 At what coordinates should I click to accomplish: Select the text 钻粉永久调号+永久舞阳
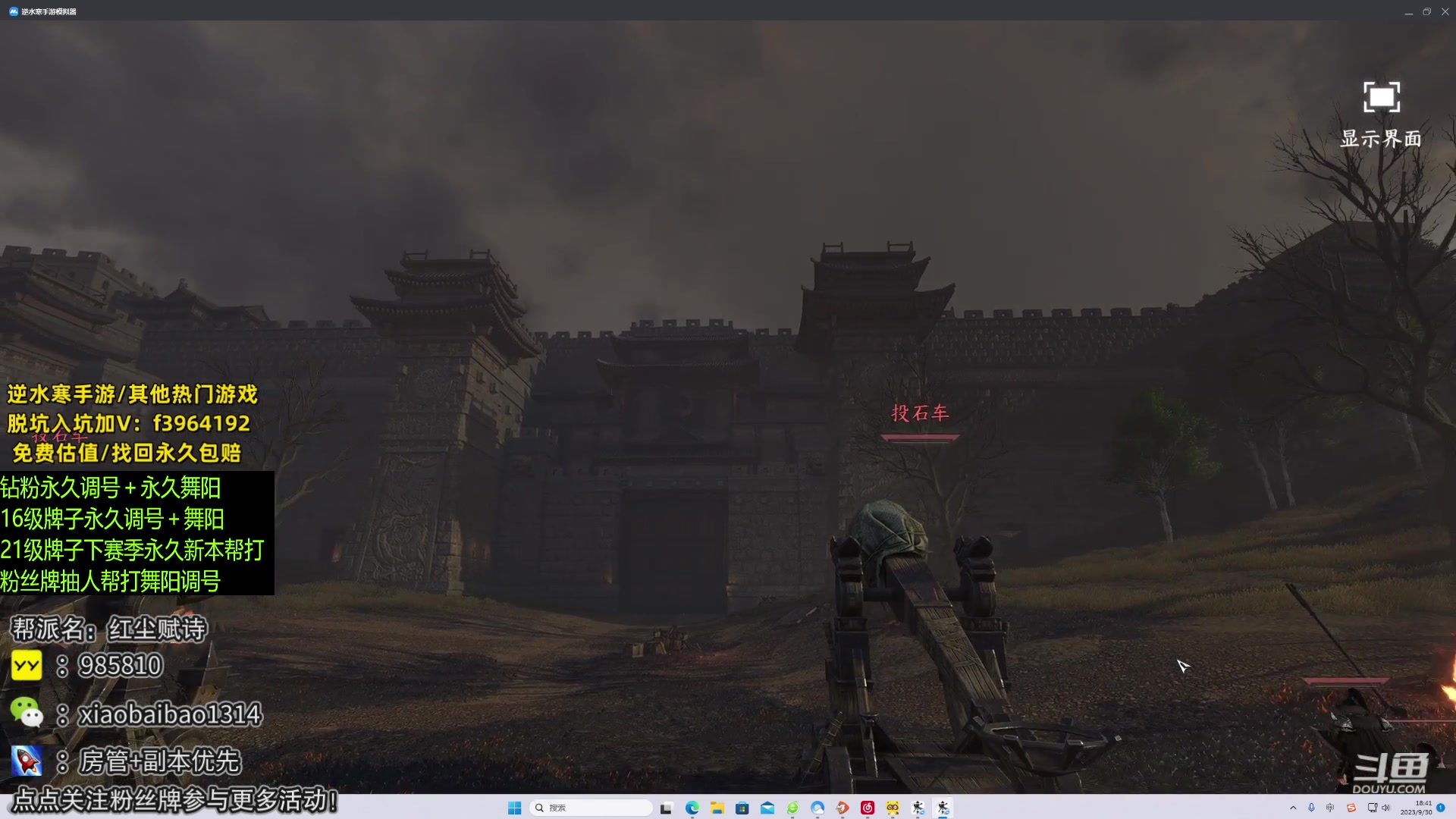coord(111,488)
